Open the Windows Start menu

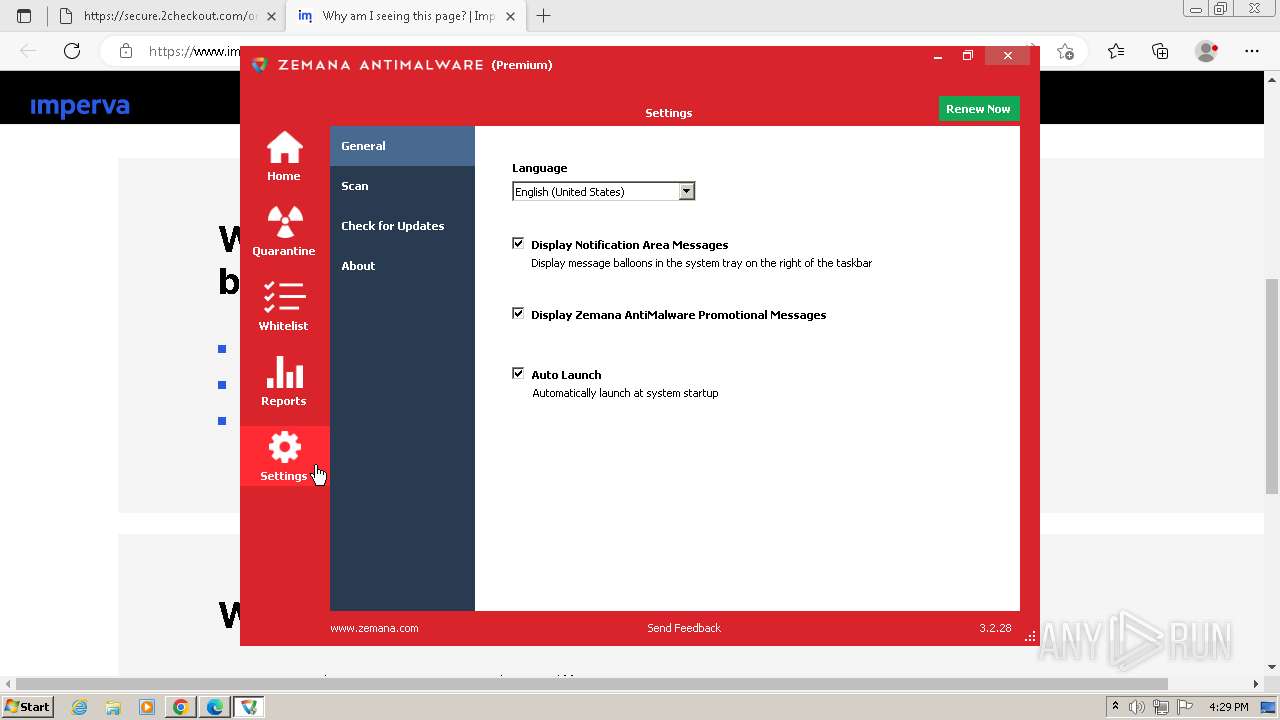[x=27, y=706]
